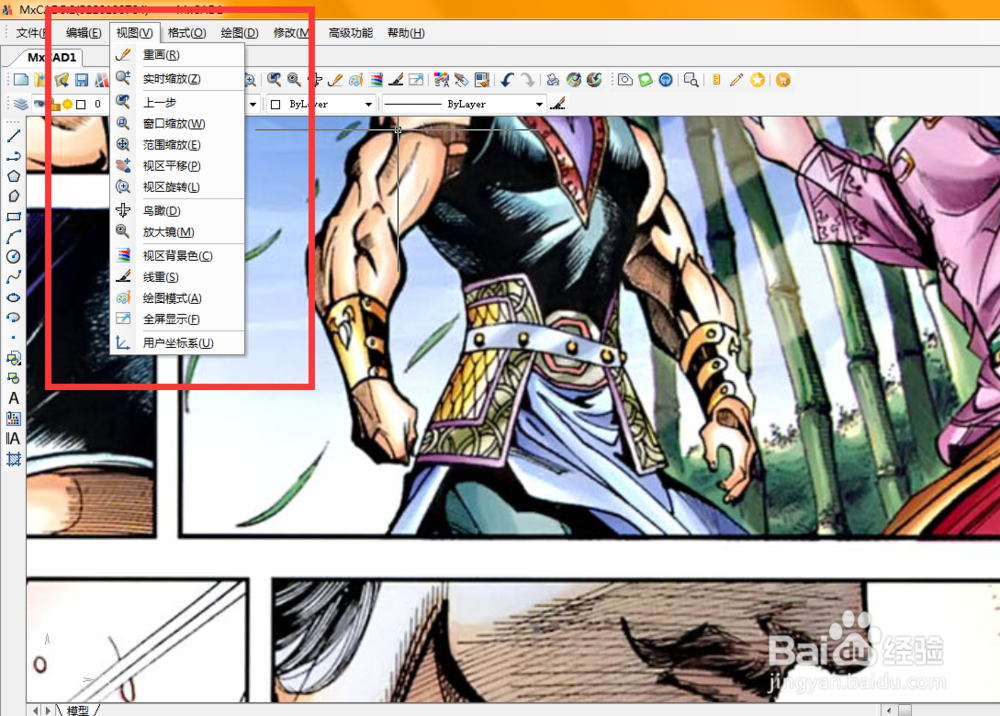Screen dimensions: 1000x716
Task: Choose 范围缩放(E) menu entry
Action: tap(177, 145)
